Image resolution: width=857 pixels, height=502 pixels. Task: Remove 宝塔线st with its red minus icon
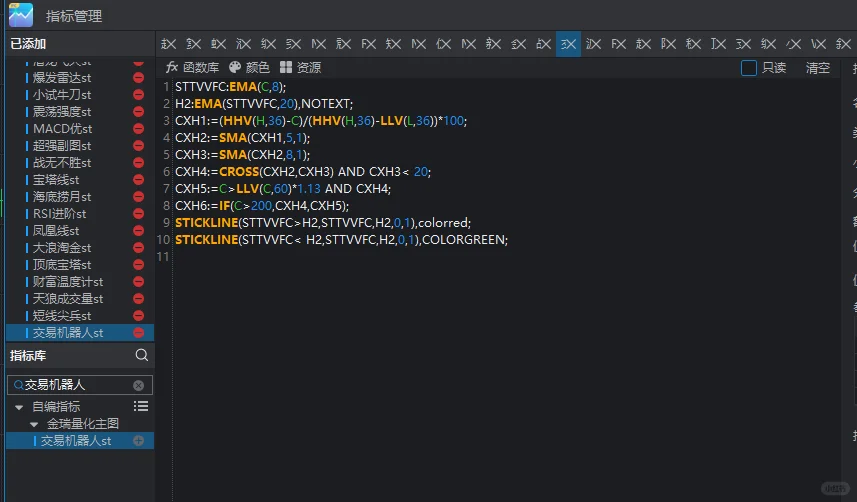point(138,179)
